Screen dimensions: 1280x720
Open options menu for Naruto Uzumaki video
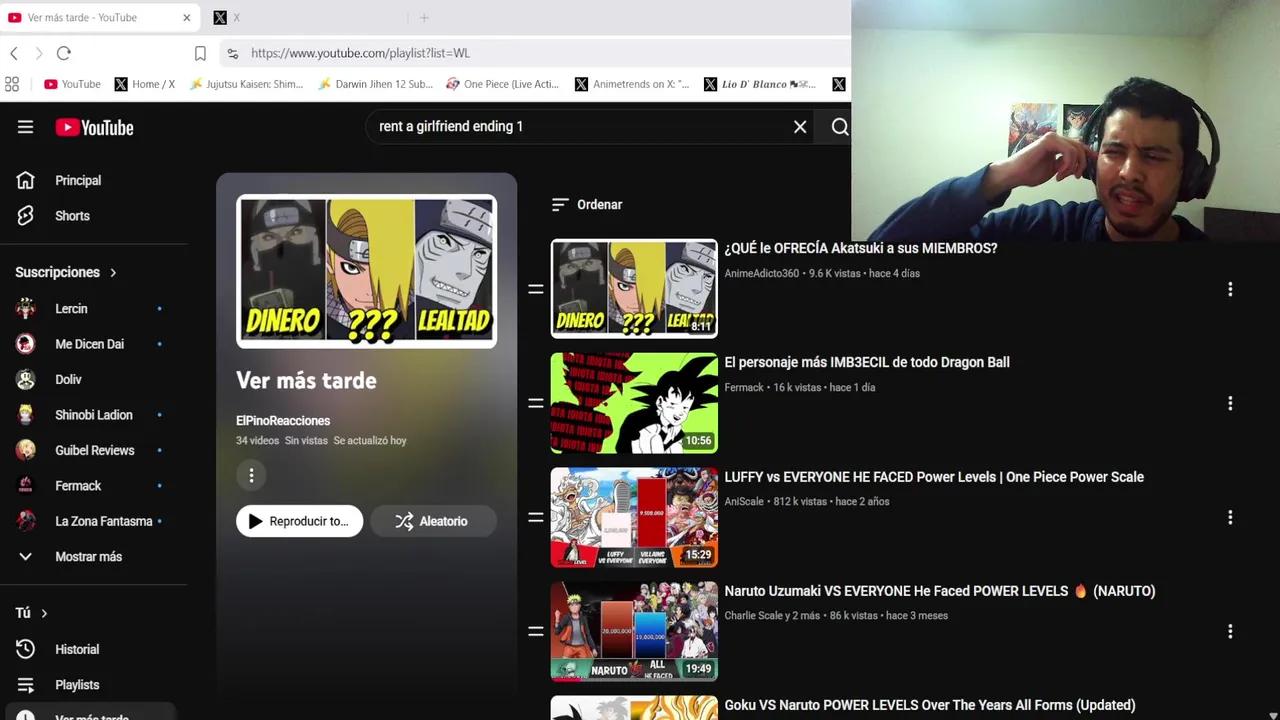pos(1230,631)
